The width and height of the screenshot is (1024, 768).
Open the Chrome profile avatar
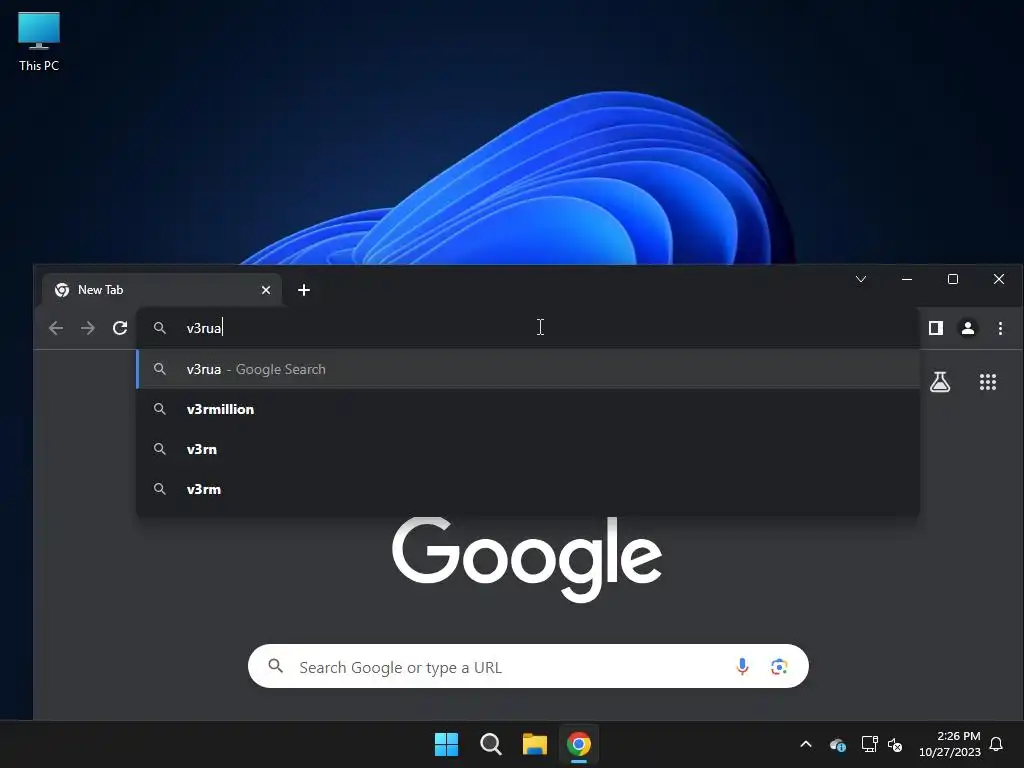(x=968, y=328)
